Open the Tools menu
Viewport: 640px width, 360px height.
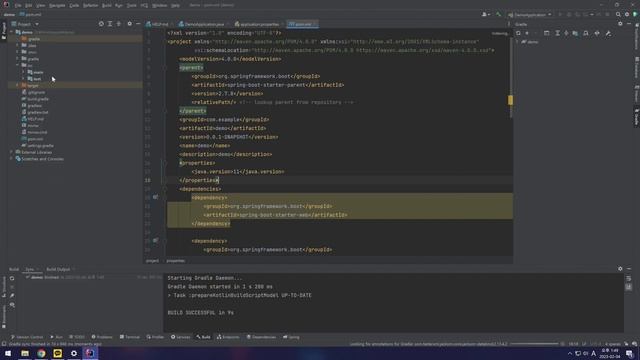point(131,6)
